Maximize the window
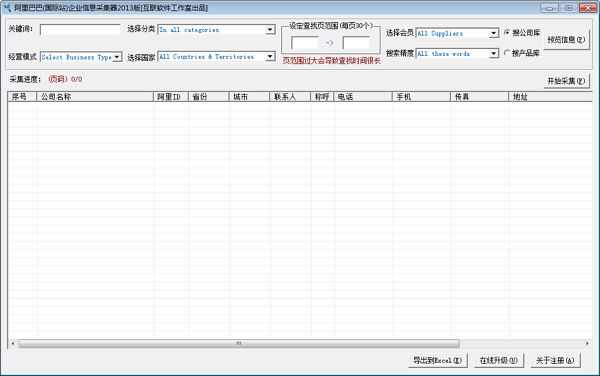The image size is (600, 376). [x=569, y=8]
